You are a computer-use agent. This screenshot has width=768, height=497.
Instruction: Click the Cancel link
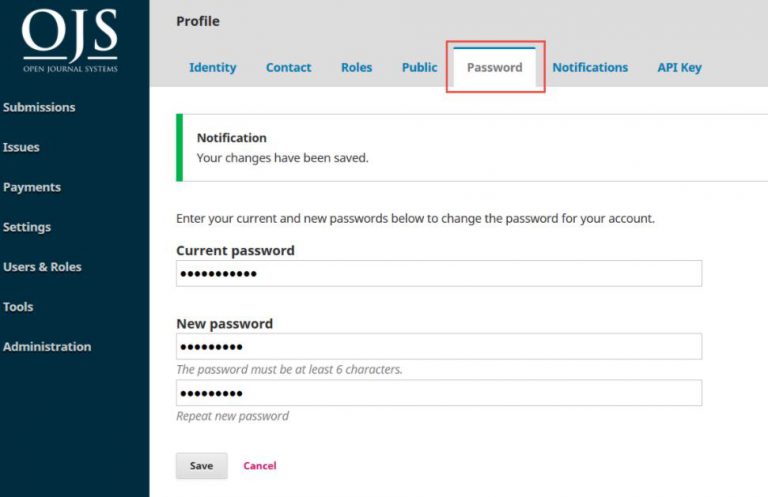tap(259, 466)
